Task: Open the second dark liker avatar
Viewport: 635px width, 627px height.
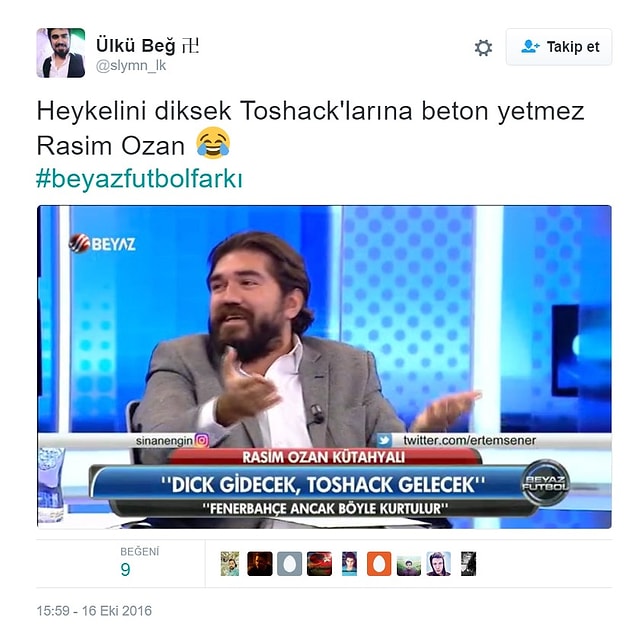Action: (260, 563)
